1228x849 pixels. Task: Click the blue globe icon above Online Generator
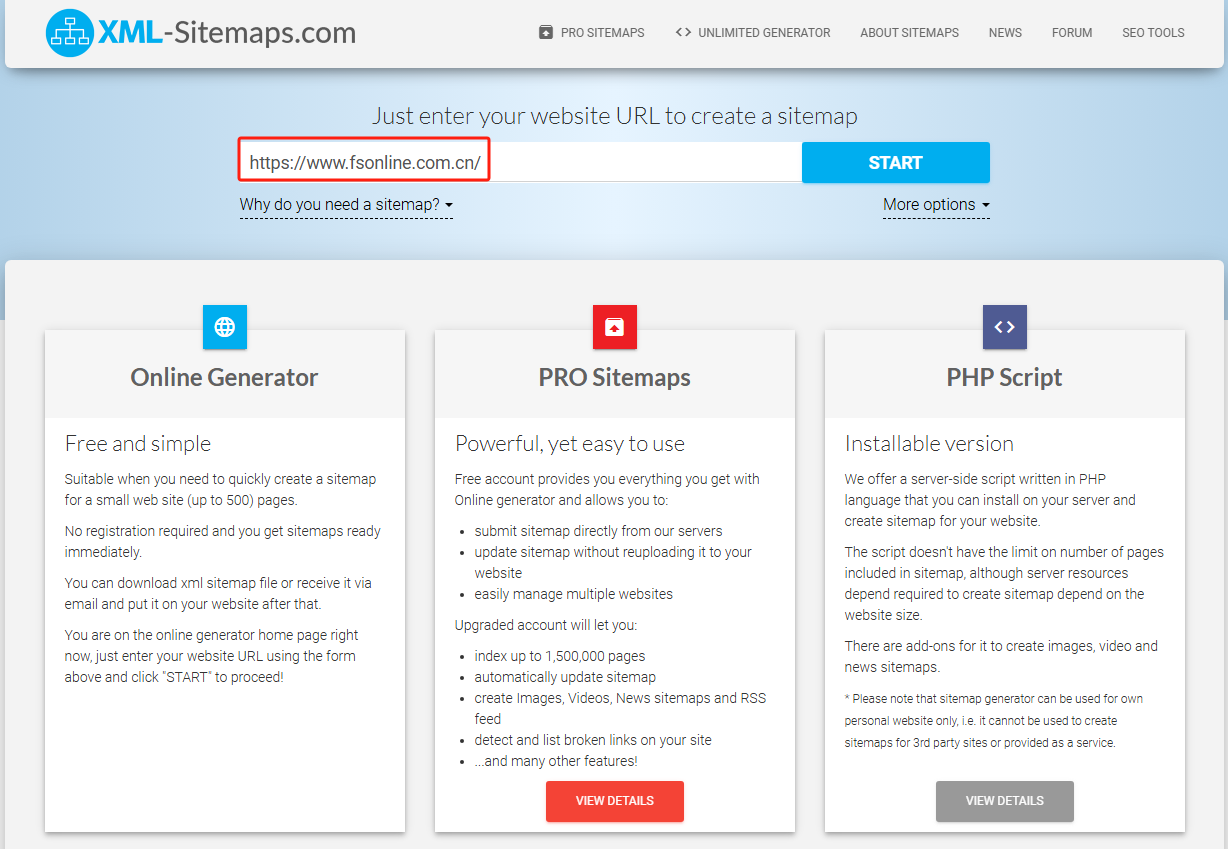[225, 327]
